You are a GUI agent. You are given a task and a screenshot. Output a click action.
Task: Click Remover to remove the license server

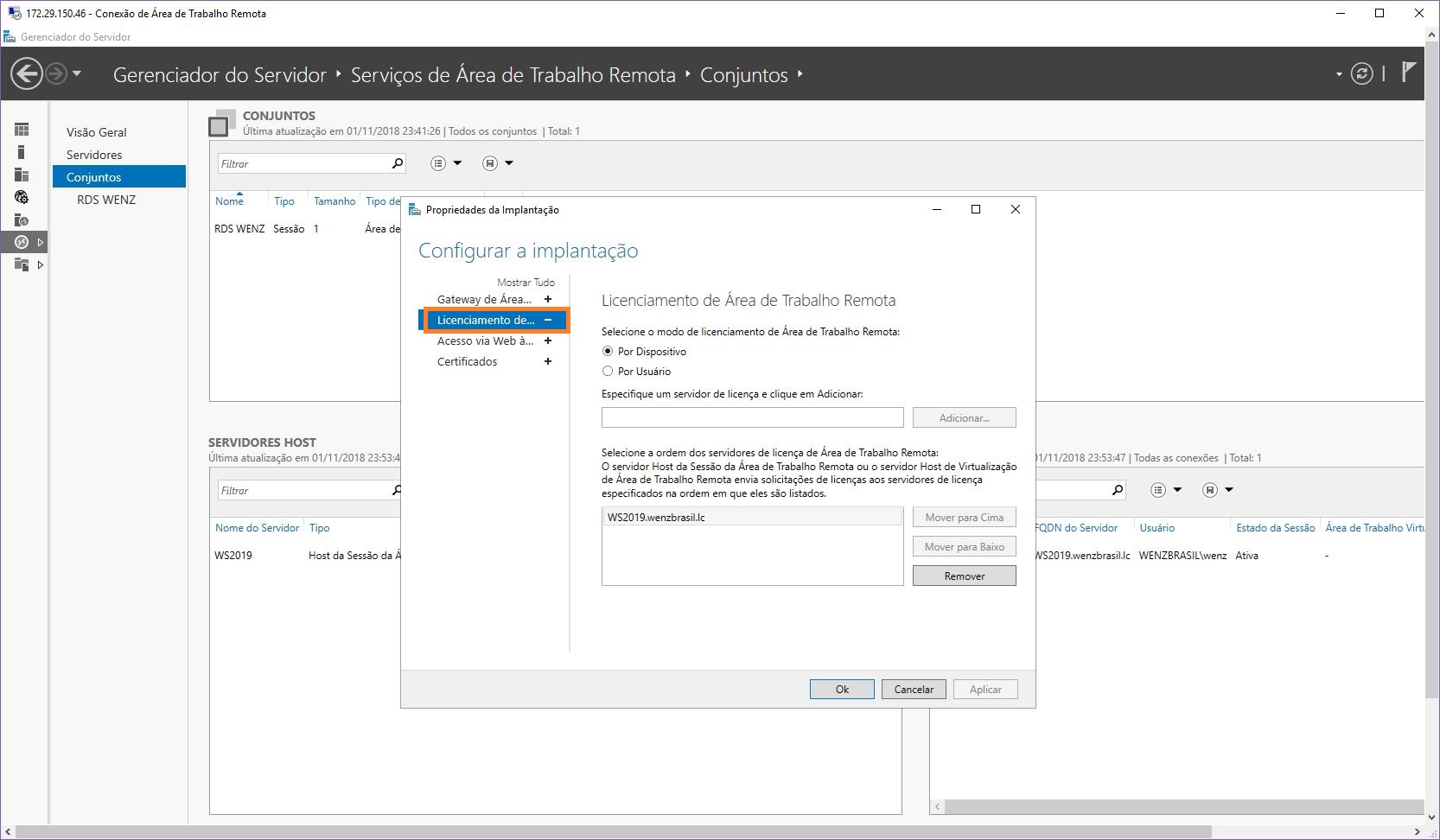coord(965,576)
